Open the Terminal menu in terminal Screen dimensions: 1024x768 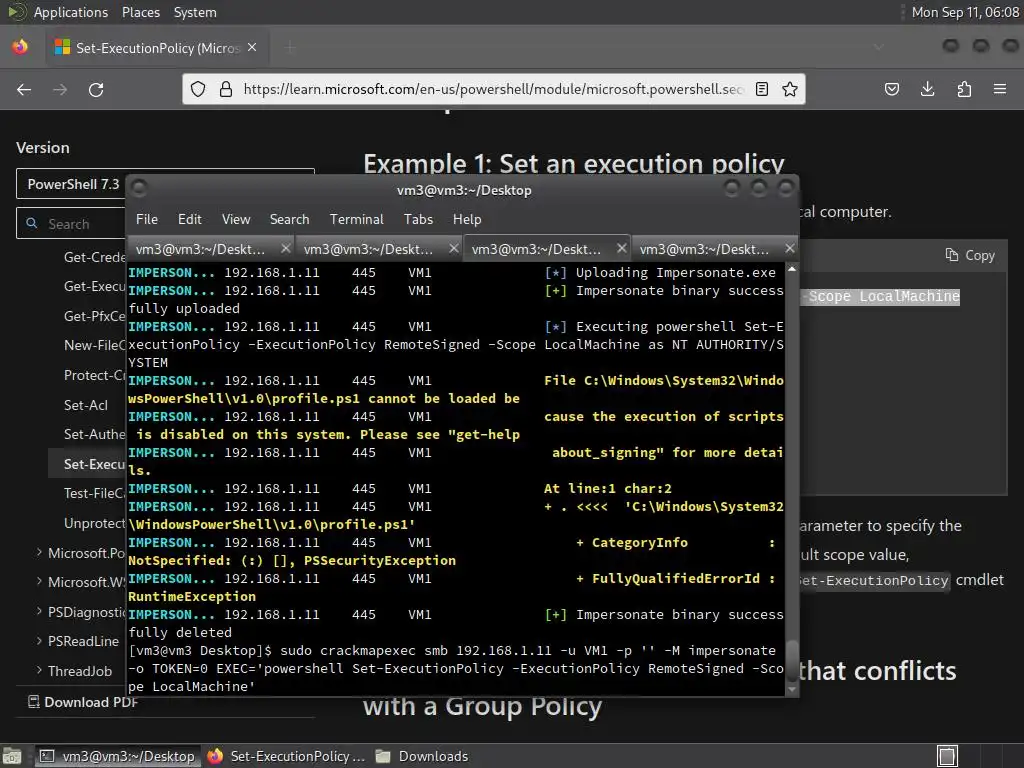tap(357, 219)
